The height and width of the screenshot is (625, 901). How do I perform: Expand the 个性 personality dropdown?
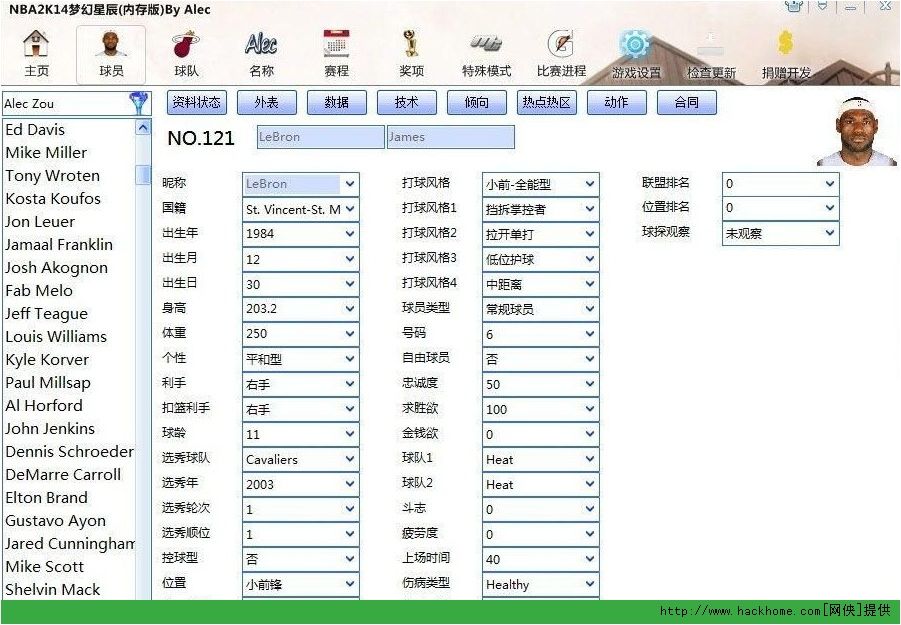coord(349,358)
